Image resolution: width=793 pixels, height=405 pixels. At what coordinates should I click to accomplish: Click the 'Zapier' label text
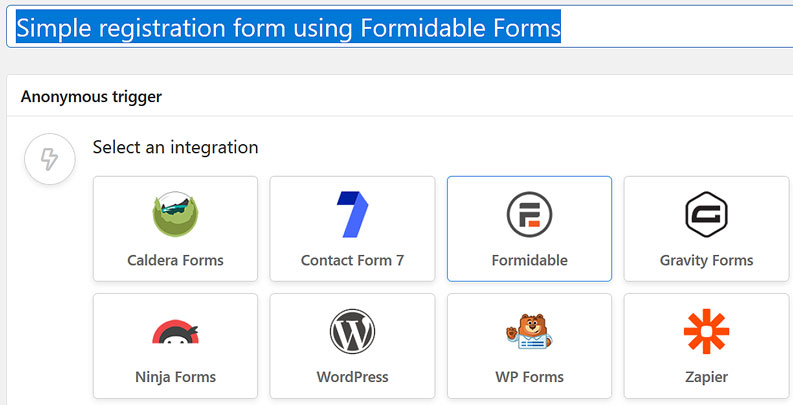pos(707,377)
